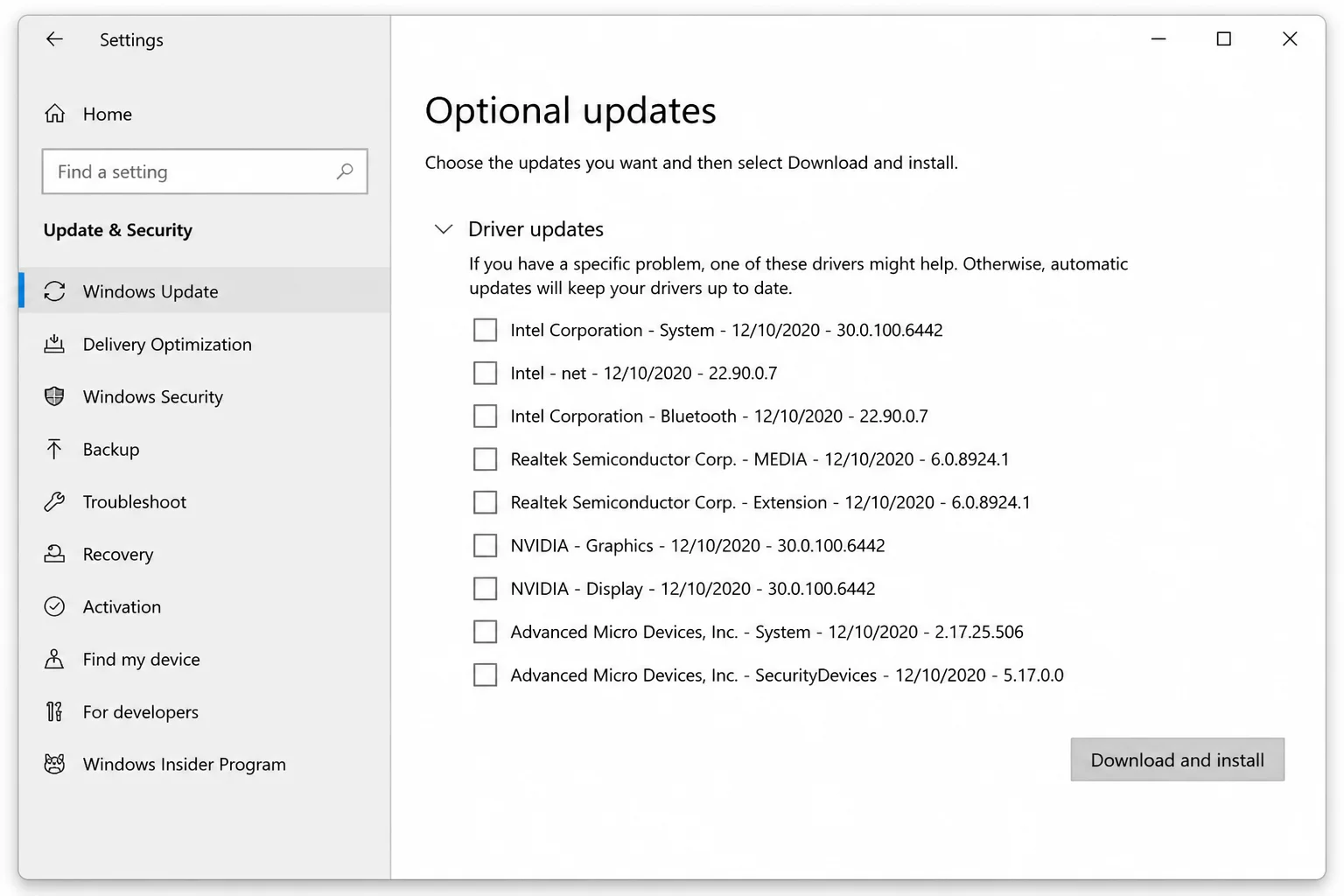Check AMD System driver update

point(485,632)
